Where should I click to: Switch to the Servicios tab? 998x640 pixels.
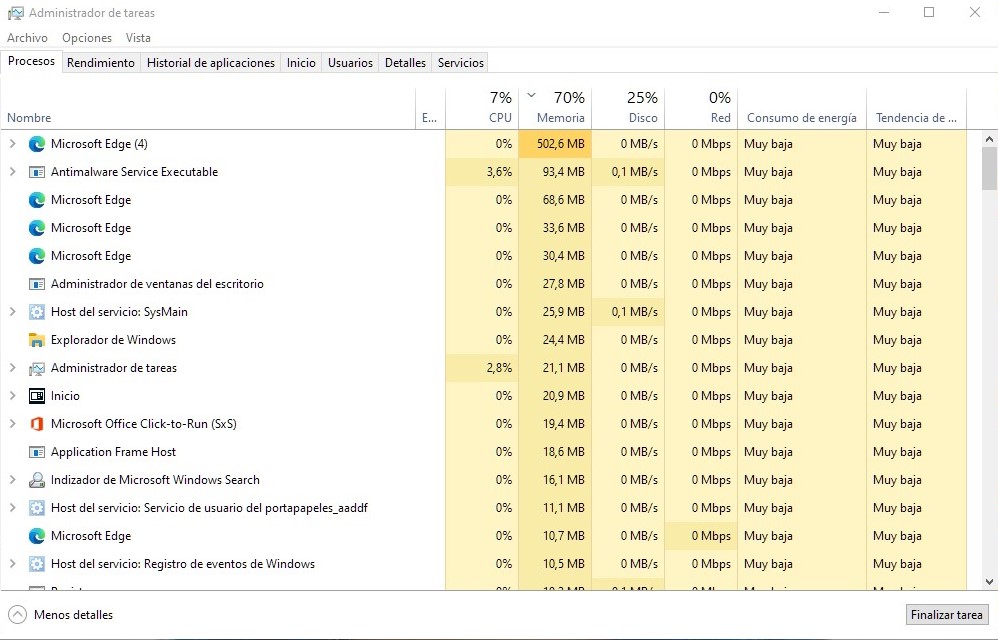(461, 62)
